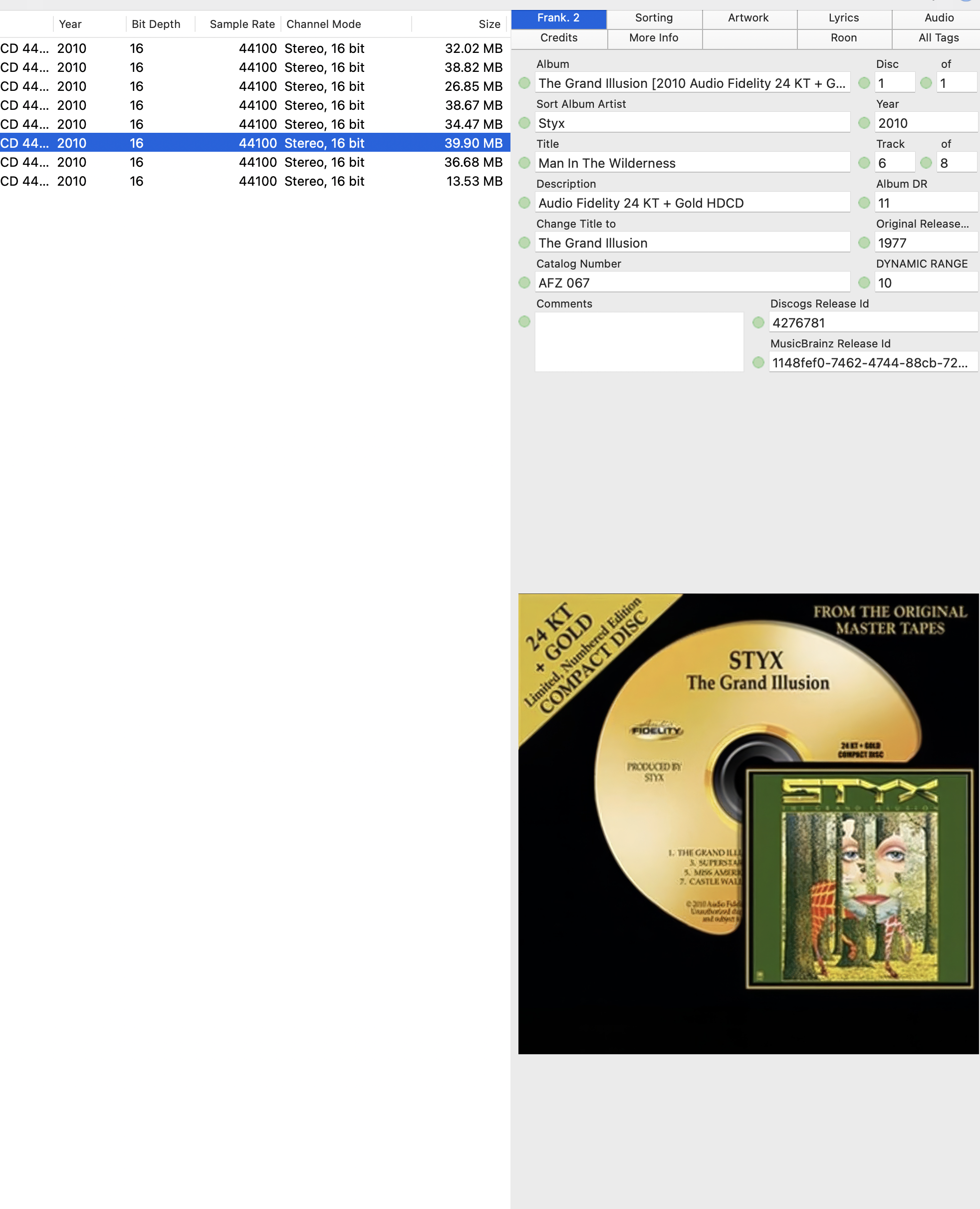980x1209 pixels.
Task: Click the green dot before the Disc total field
Action: pos(926,83)
